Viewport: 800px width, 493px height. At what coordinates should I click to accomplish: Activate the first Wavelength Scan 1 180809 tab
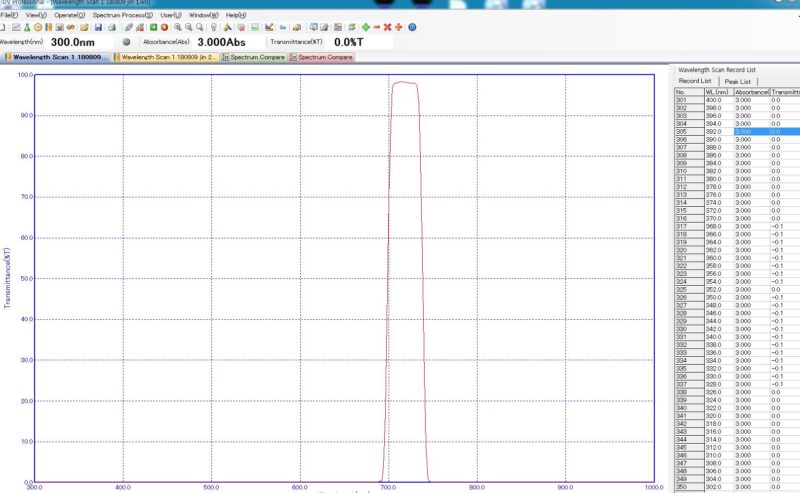(59, 58)
